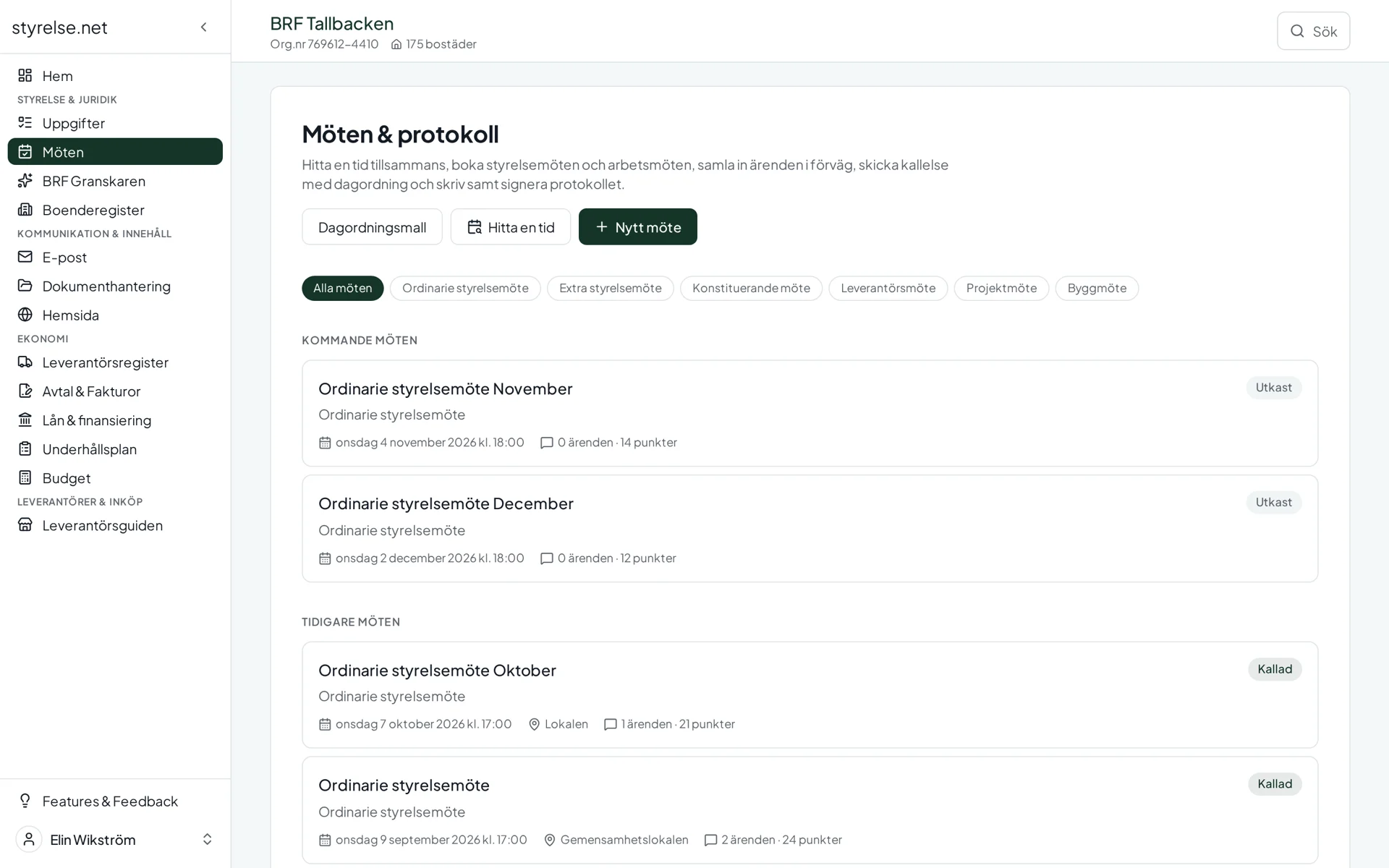This screenshot has width=1389, height=868.
Task: Open Ordinarie styrelsemöte December card
Action: (x=810, y=529)
